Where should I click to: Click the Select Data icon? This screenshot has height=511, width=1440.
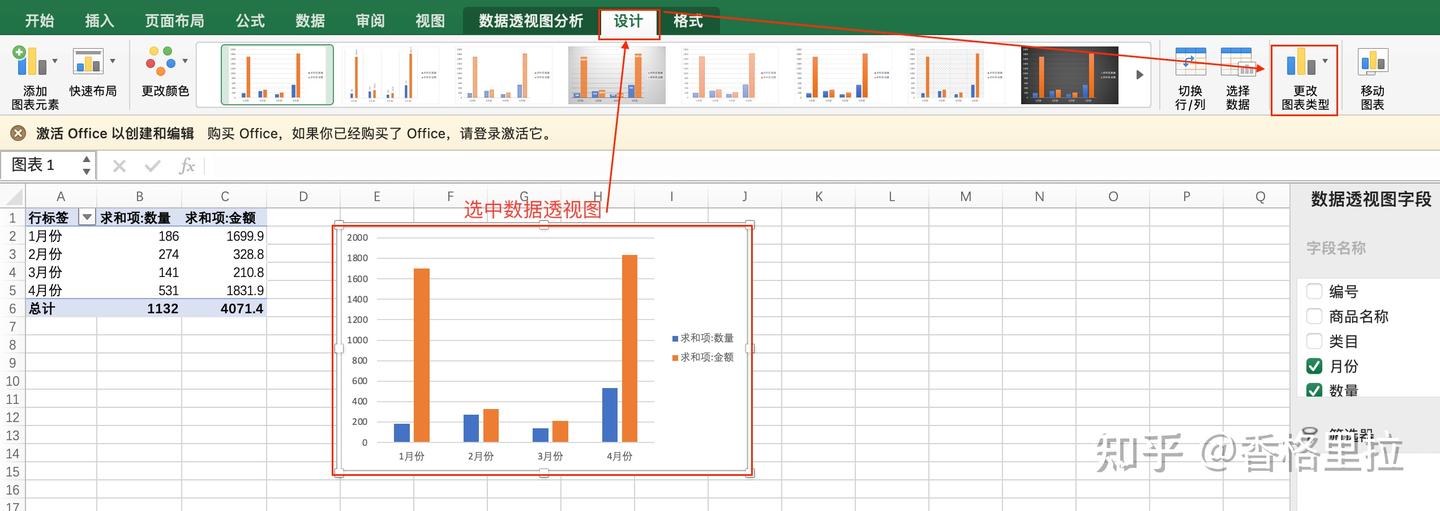coord(1238,62)
